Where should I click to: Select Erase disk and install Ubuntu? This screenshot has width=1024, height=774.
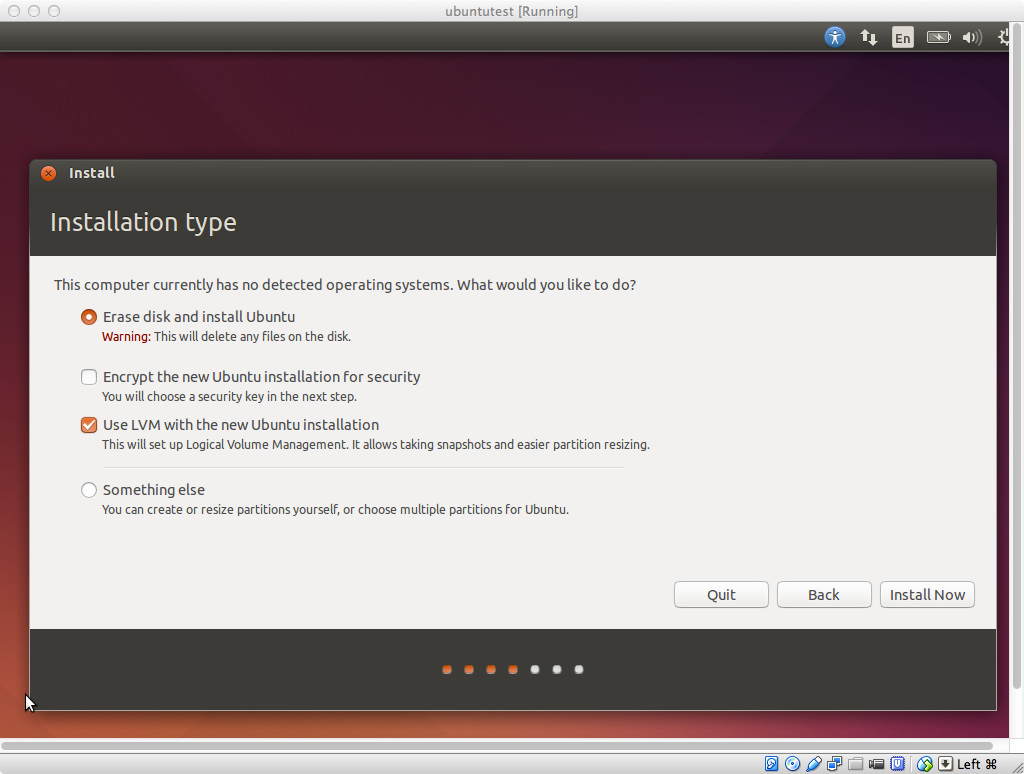click(89, 317)
